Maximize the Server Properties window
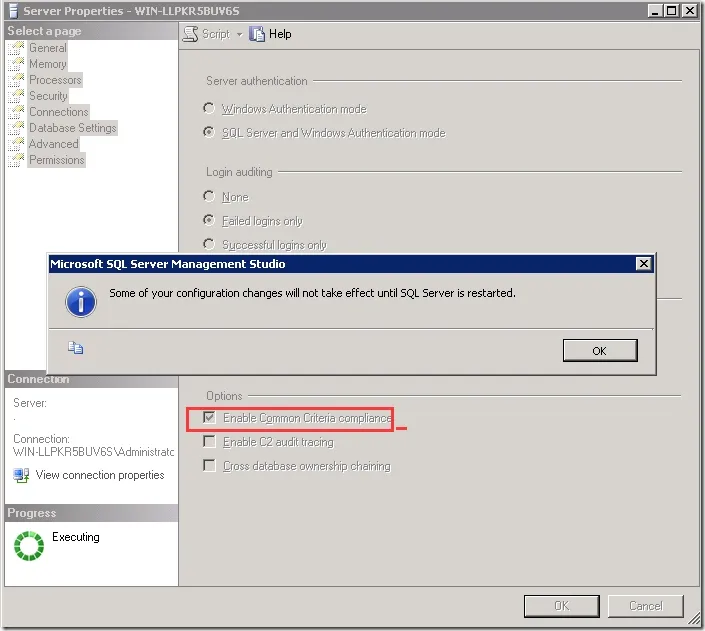The image size is (705, 631). 672,10
